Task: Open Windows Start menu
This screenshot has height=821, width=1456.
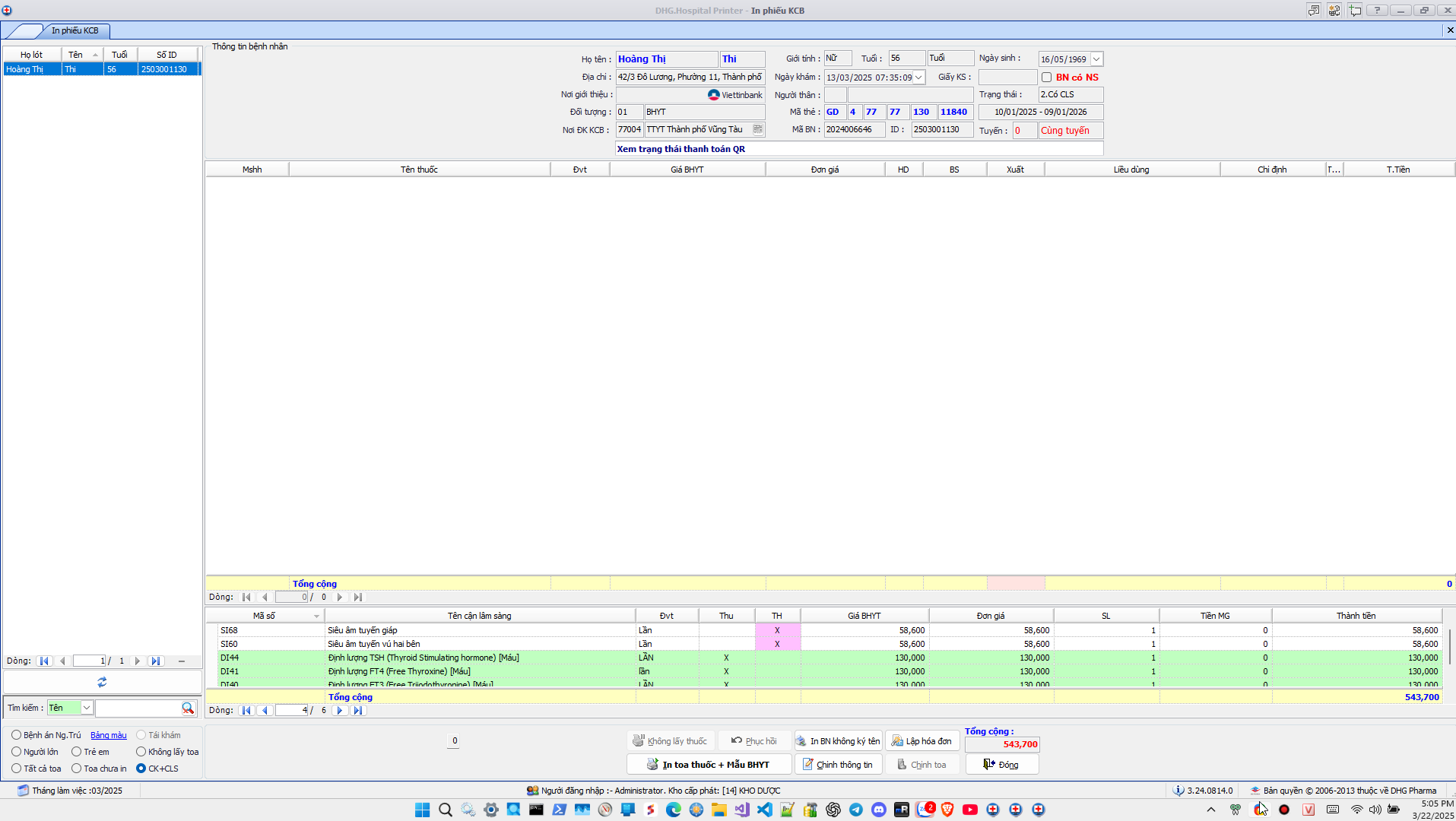Action: pyautogui.click(x=423, y=810)
